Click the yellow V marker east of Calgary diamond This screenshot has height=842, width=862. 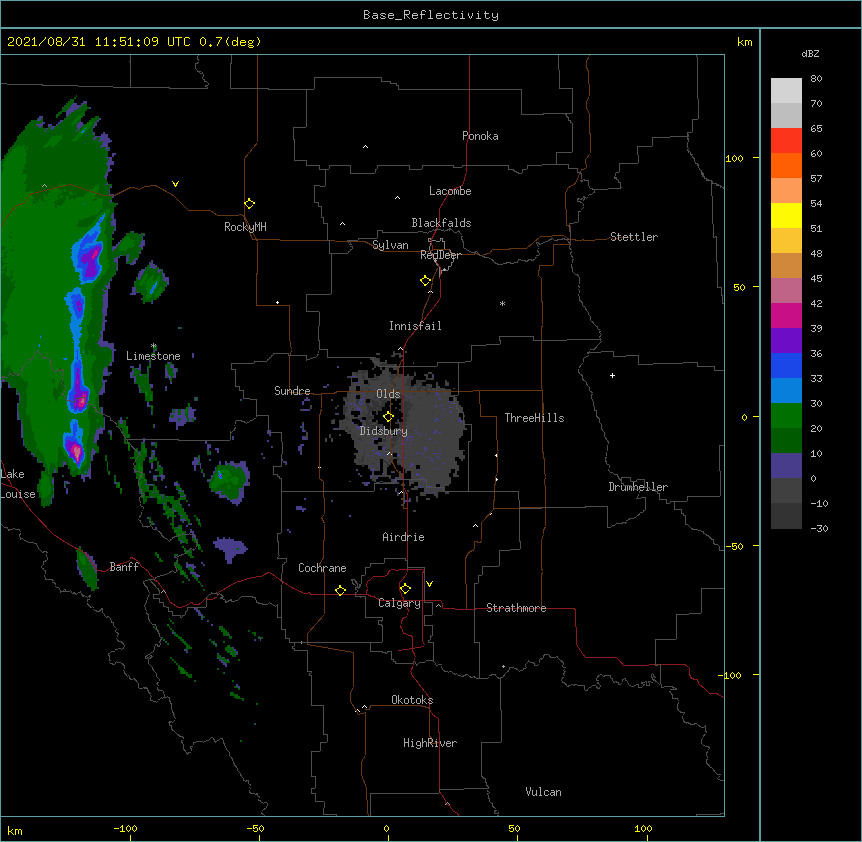point(429,584)
